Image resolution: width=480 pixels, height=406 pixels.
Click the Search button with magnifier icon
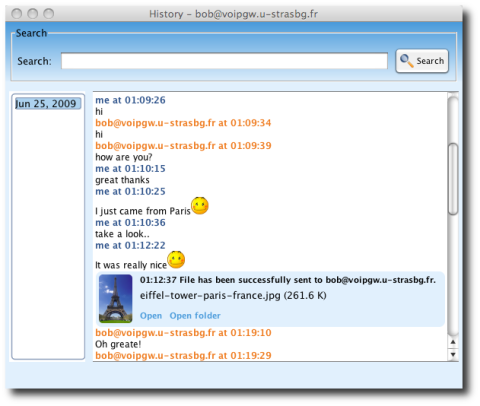422,61
